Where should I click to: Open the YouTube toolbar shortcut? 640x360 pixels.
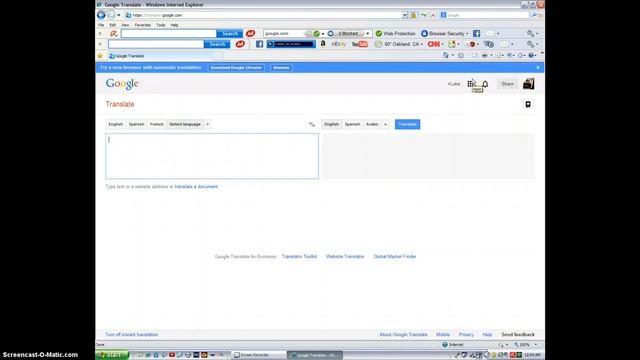point(360,44)
